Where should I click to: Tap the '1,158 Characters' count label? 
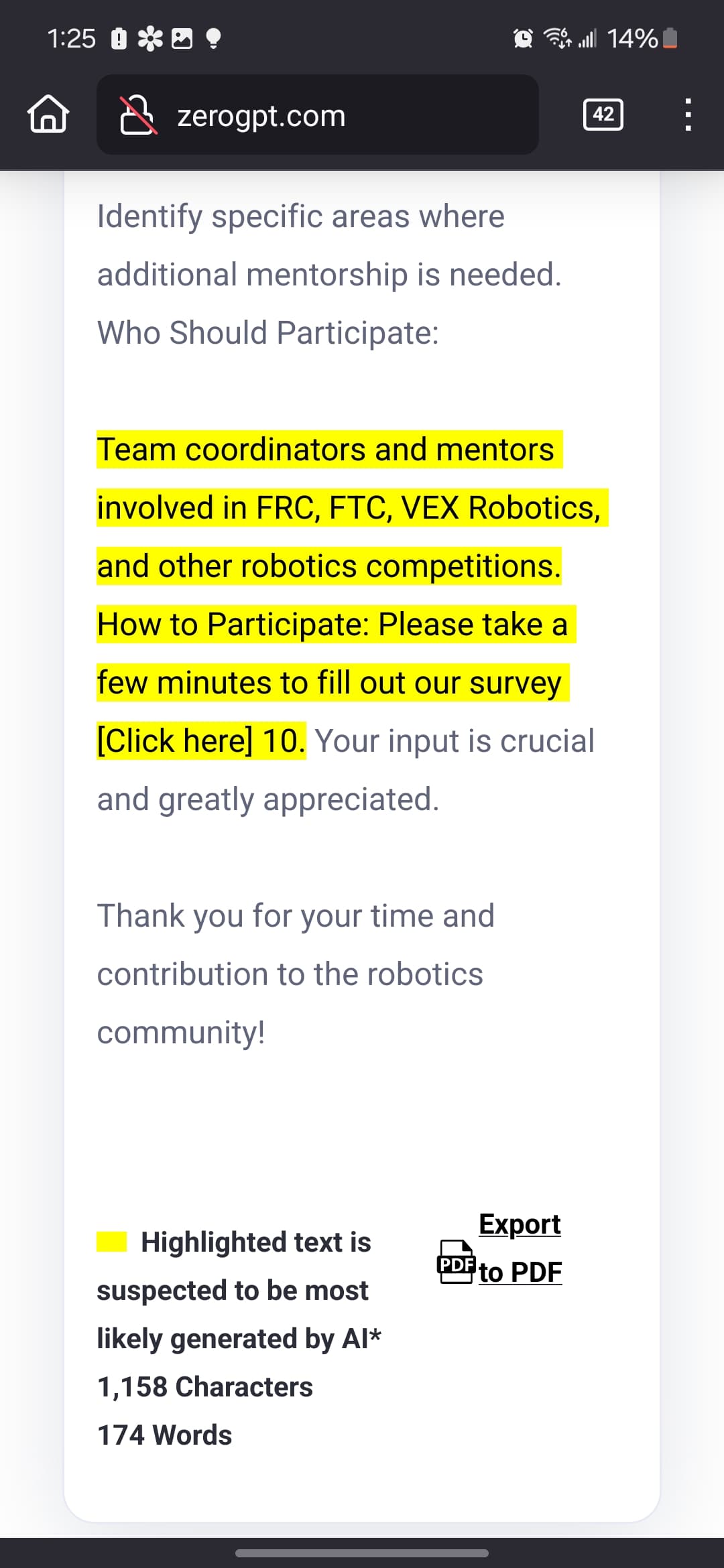coord(205,1386)
